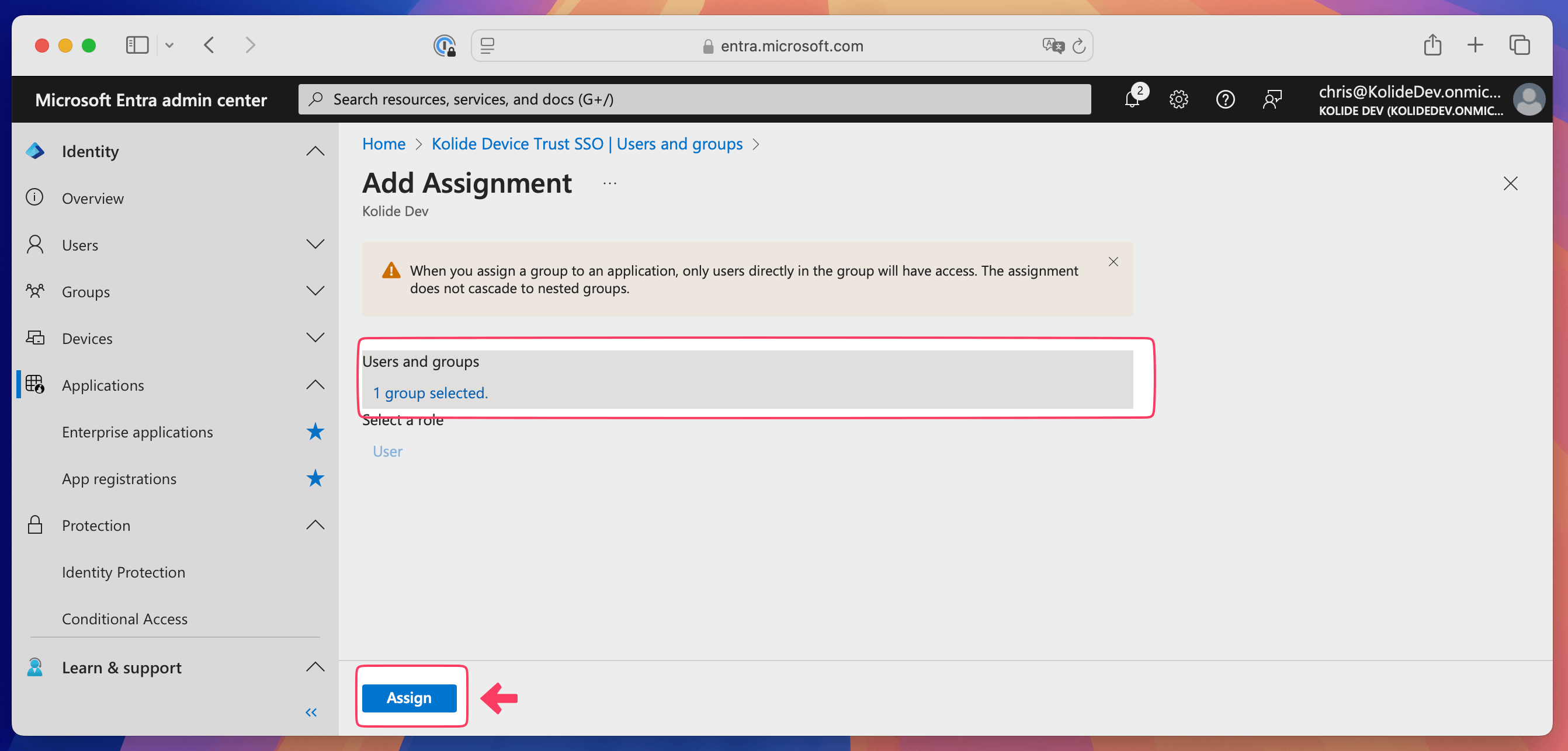Screen dimensions: 1568x751
Task: Open Conditional Access menu item
Action: pyautogui.click(x=125, y=618)
